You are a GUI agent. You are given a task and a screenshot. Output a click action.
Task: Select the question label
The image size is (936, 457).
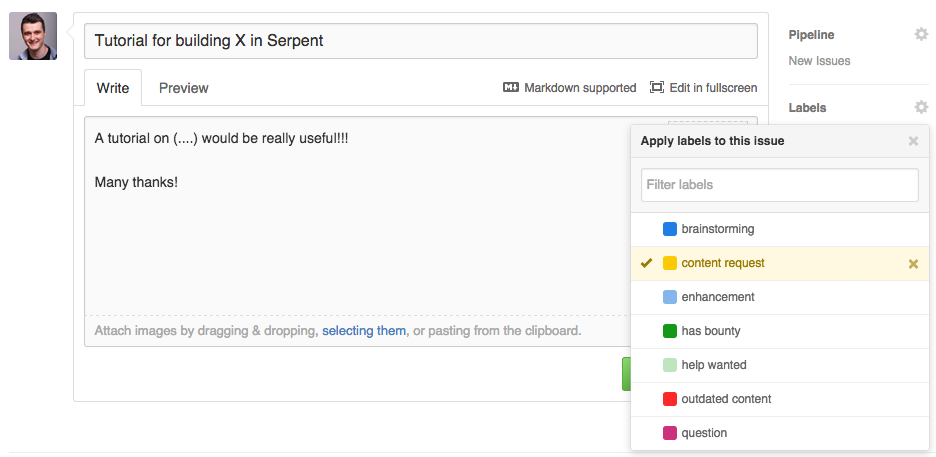704,433
